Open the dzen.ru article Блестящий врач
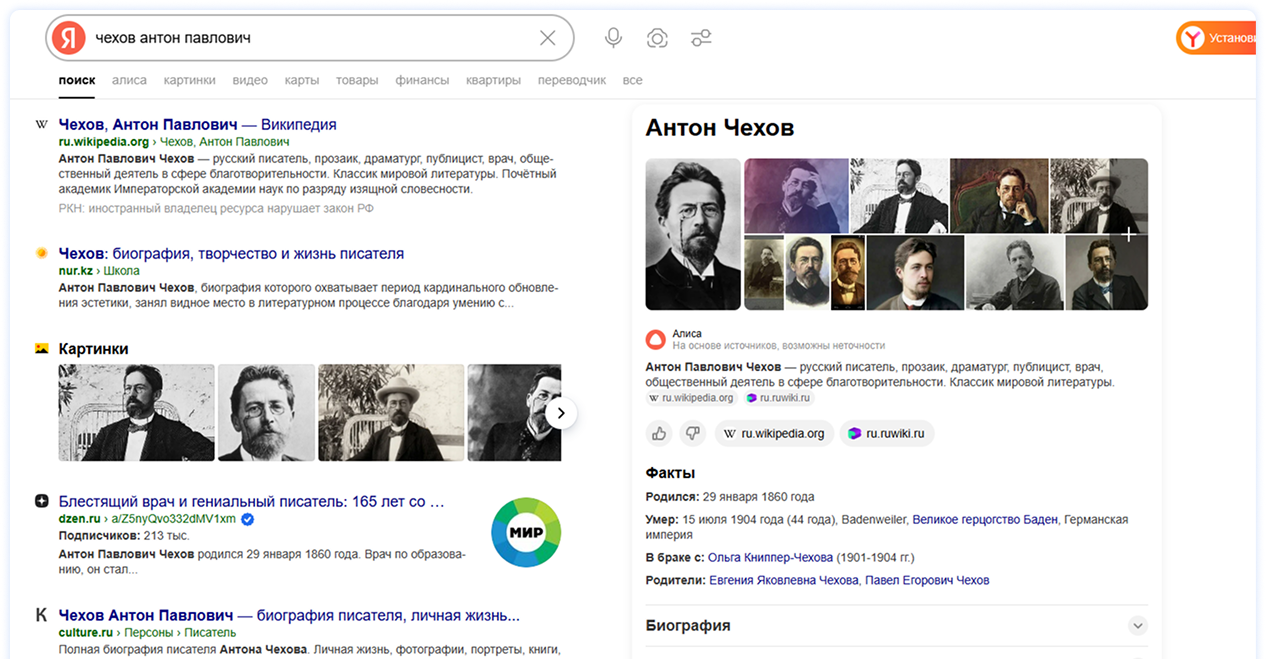This screenshot has width=1266, height=659. click(251, 501)
